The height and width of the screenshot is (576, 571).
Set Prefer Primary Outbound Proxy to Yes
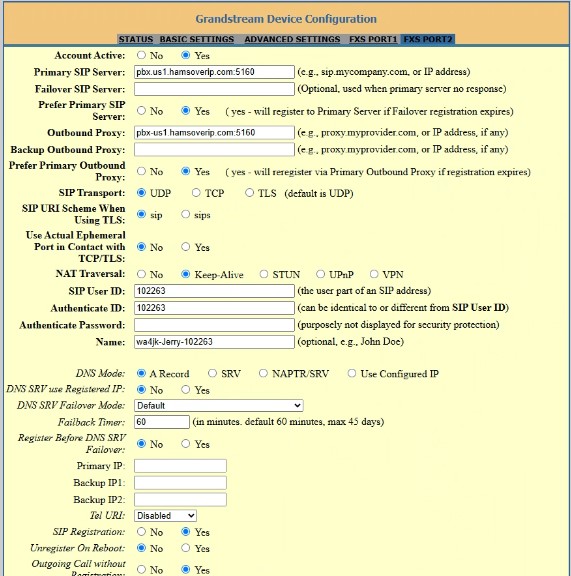(186, 171)
